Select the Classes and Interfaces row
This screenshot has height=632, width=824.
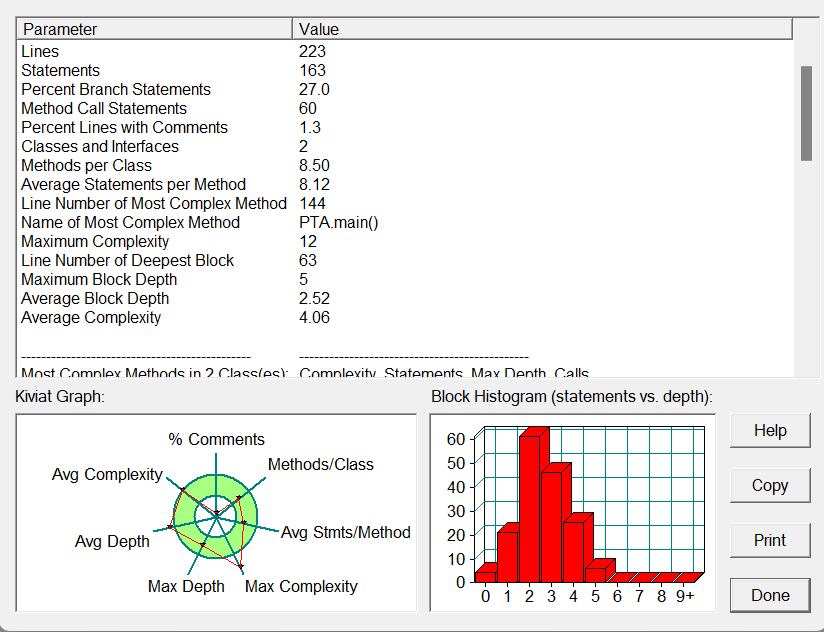point(405,146)
